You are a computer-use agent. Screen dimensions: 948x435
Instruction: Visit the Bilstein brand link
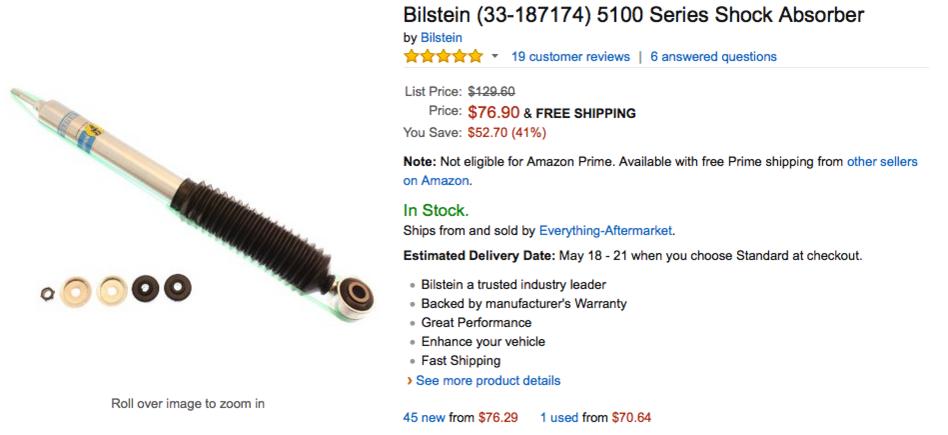(441, 38)
